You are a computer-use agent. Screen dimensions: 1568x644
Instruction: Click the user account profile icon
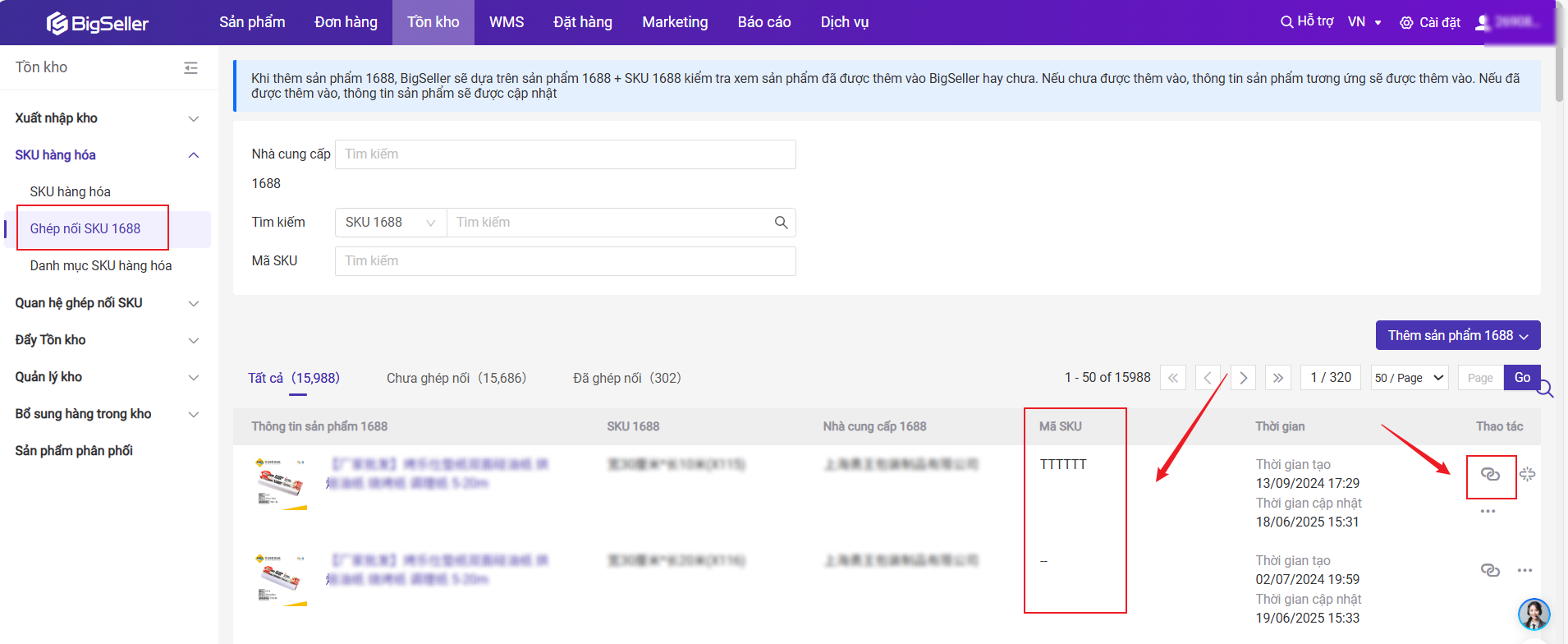coord(1483,22)
